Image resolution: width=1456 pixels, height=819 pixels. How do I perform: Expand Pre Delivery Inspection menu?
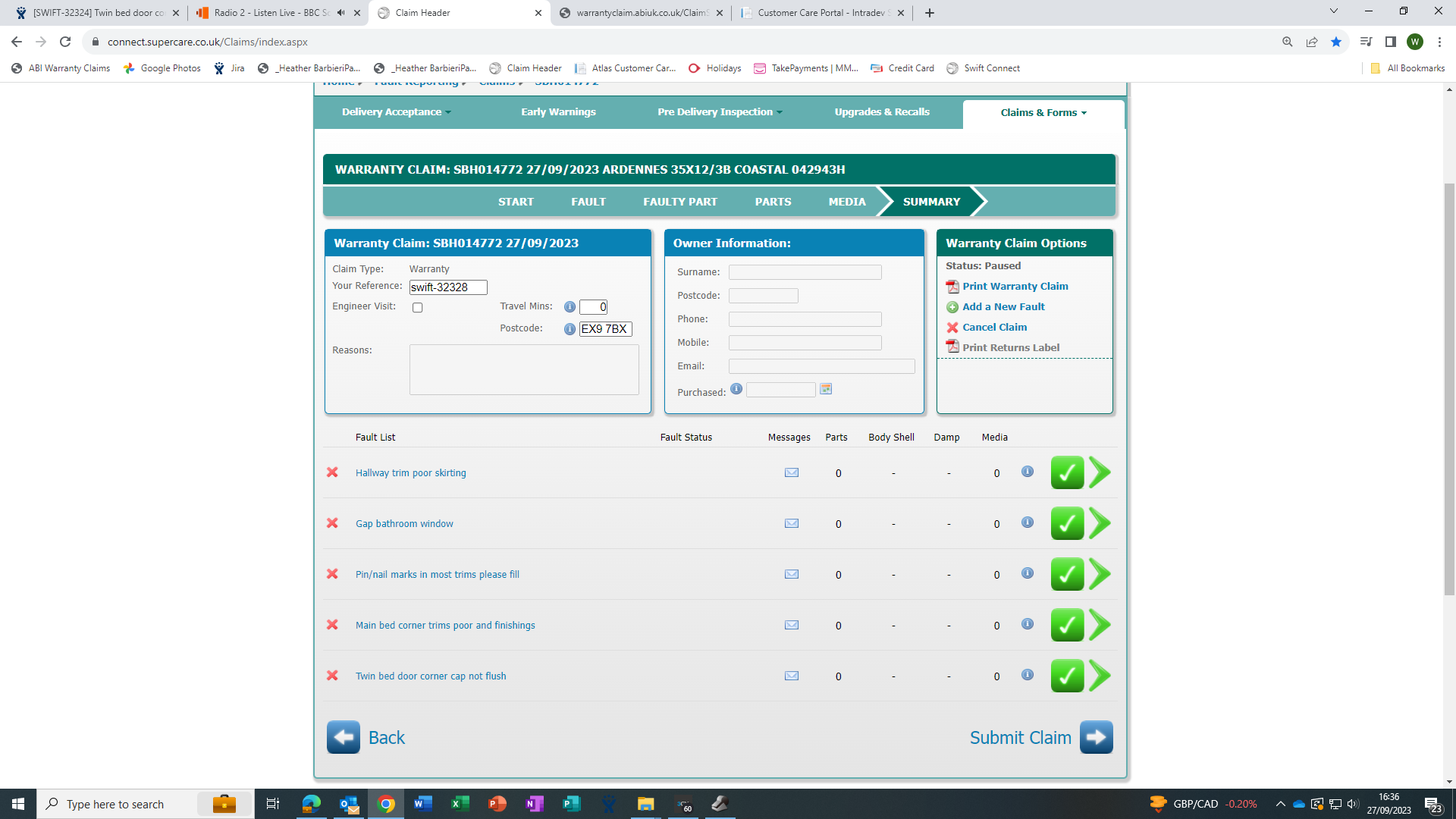click(x=719, y=111)
